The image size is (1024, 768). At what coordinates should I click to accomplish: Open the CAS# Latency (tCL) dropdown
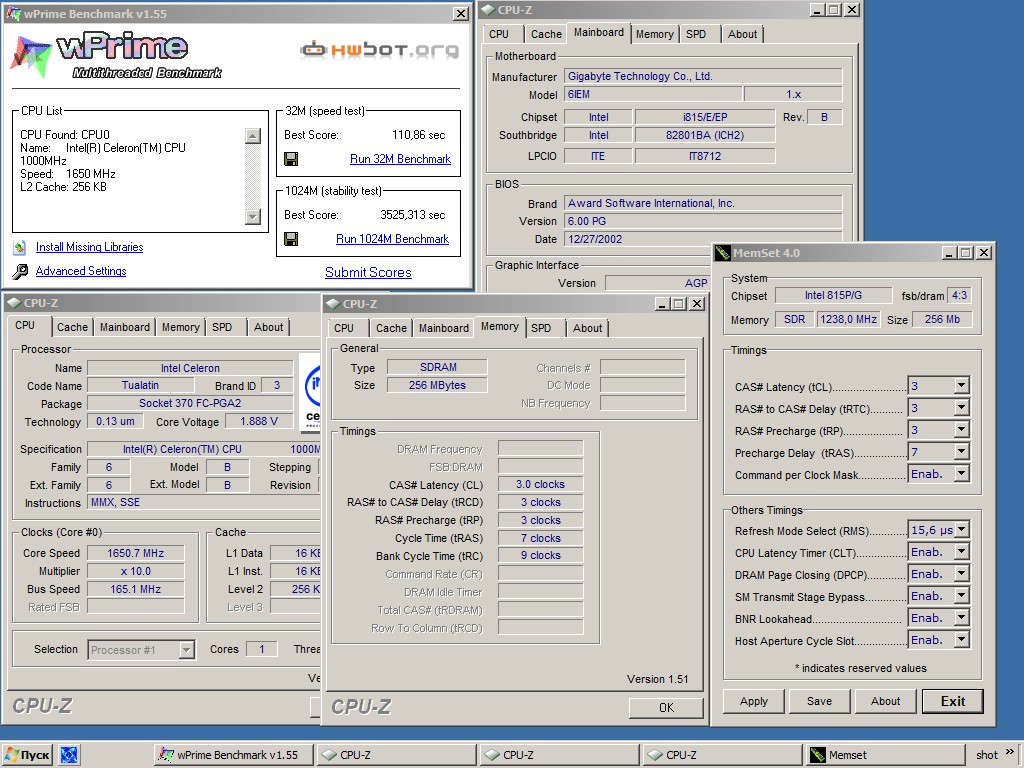pyautogui.click(x=961, y=385)
